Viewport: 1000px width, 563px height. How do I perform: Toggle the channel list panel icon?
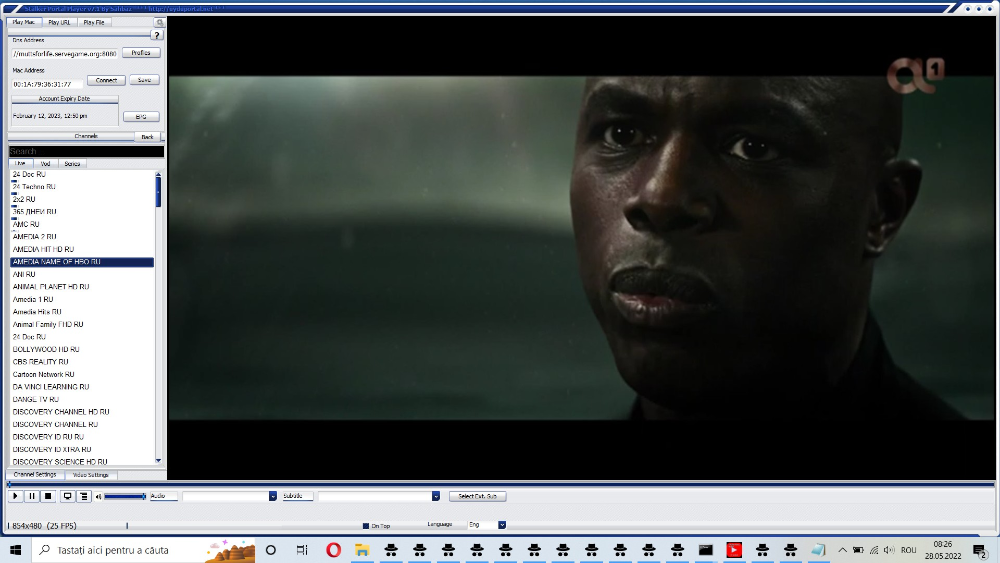(84, 496)
